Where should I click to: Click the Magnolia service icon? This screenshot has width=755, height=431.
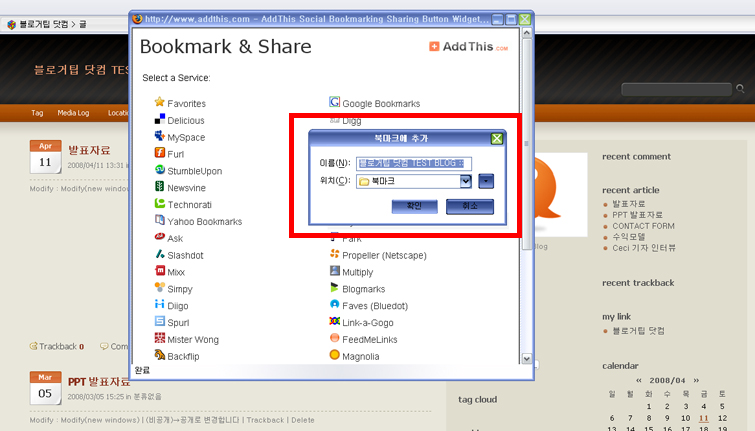point(334,355)
